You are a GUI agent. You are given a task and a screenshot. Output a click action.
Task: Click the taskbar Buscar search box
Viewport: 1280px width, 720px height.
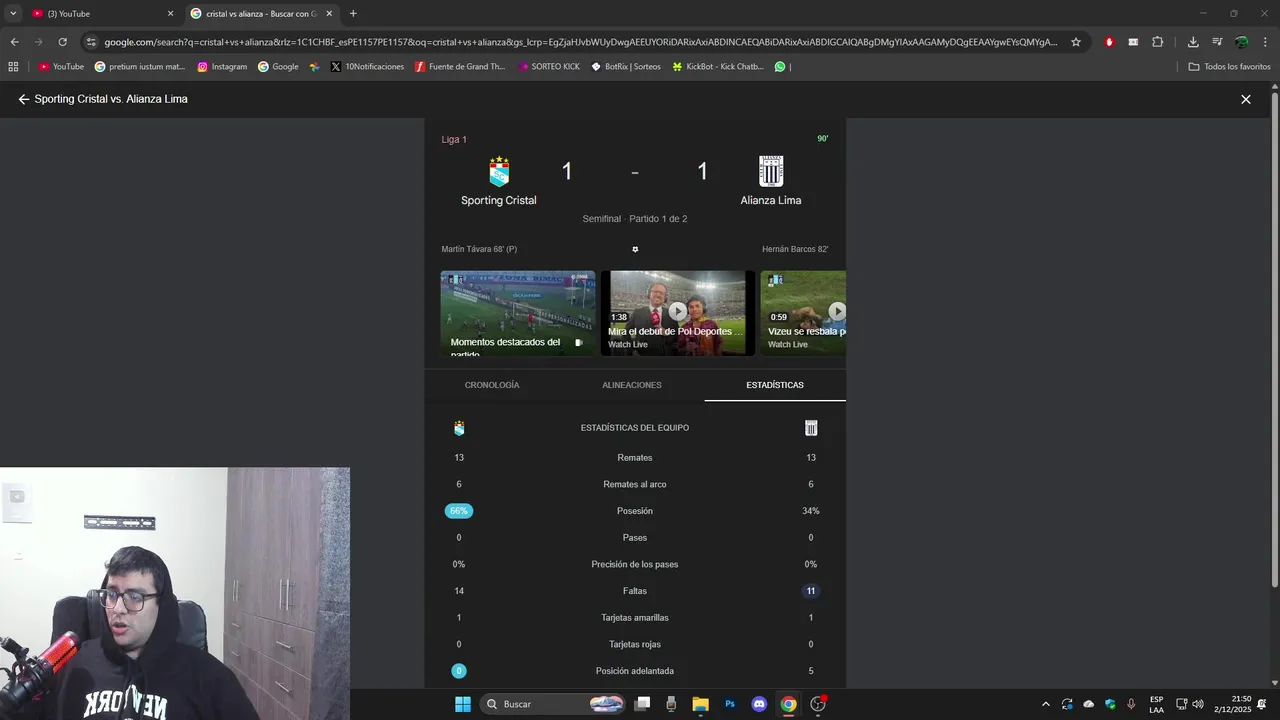(553, 704)
